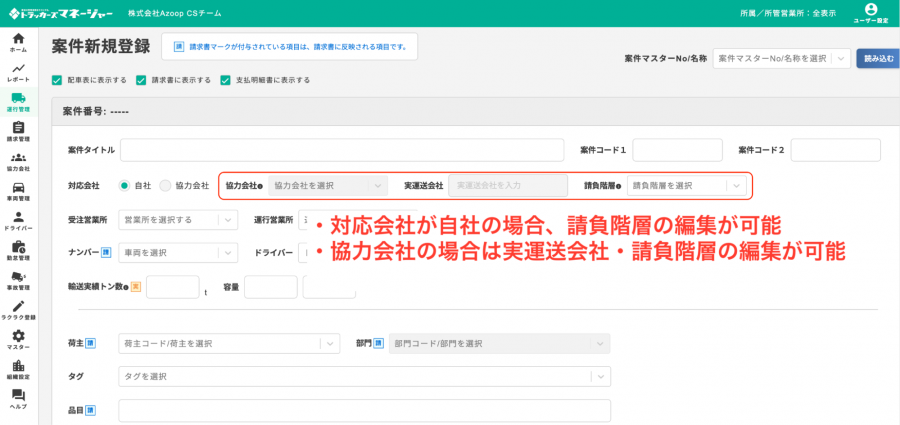
Task: Toggle 請求書に表示する checkbox
Action: tap(141, 80)
